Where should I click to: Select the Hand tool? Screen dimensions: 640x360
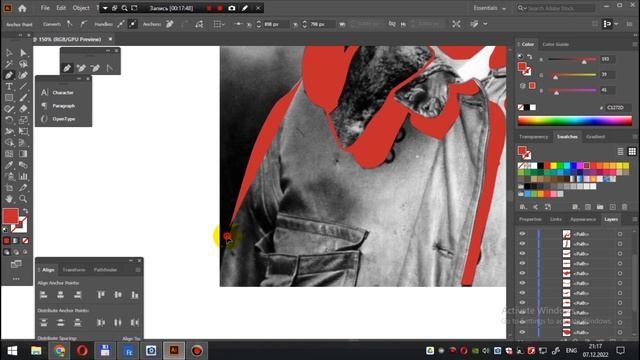point(9,199)
